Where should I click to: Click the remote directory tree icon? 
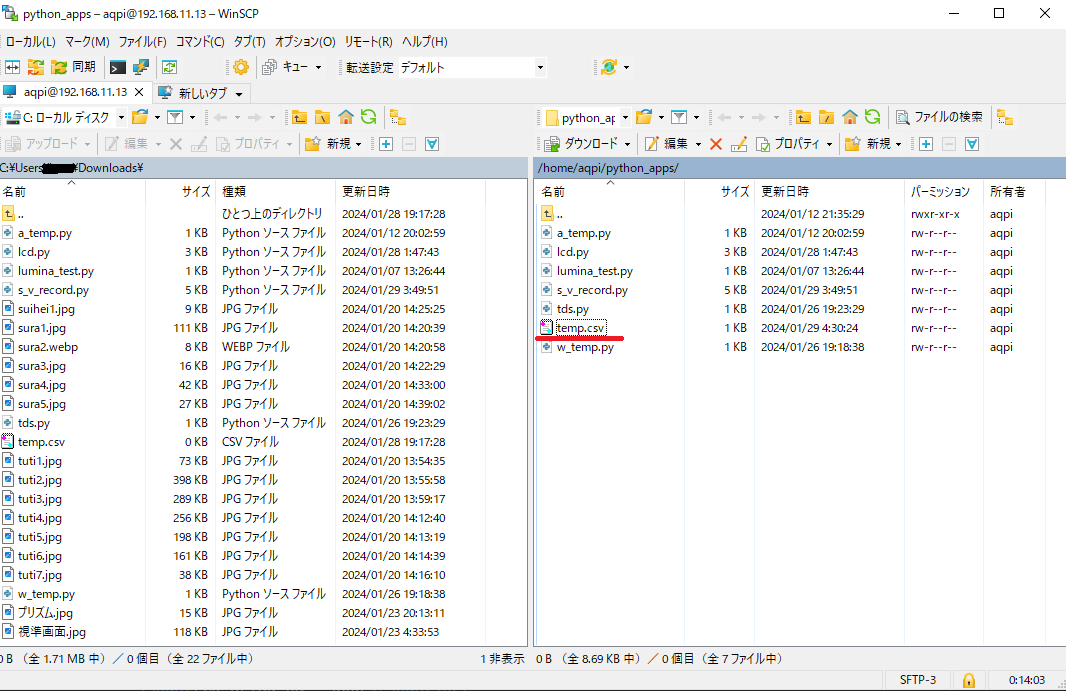[1005, 118]
